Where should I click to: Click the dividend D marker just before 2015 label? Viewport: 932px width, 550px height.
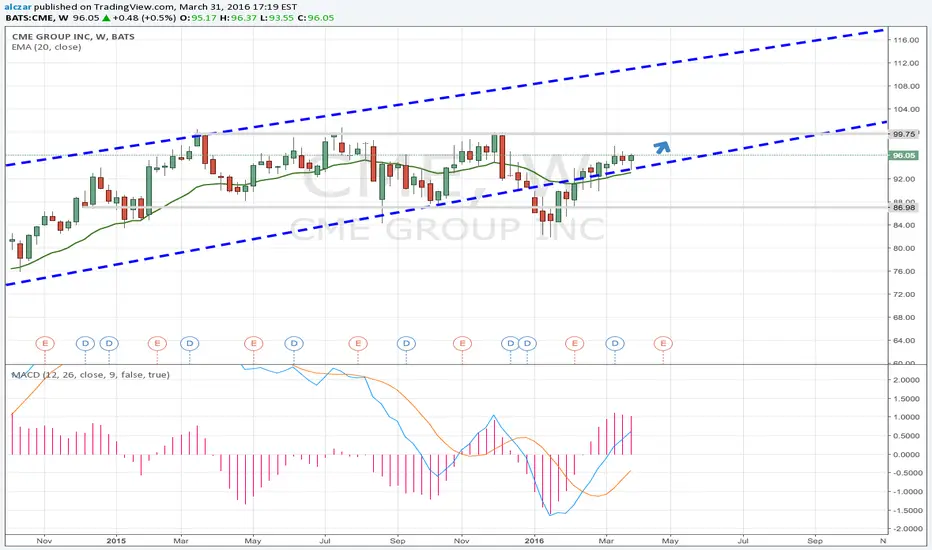[x=109, y=343]
